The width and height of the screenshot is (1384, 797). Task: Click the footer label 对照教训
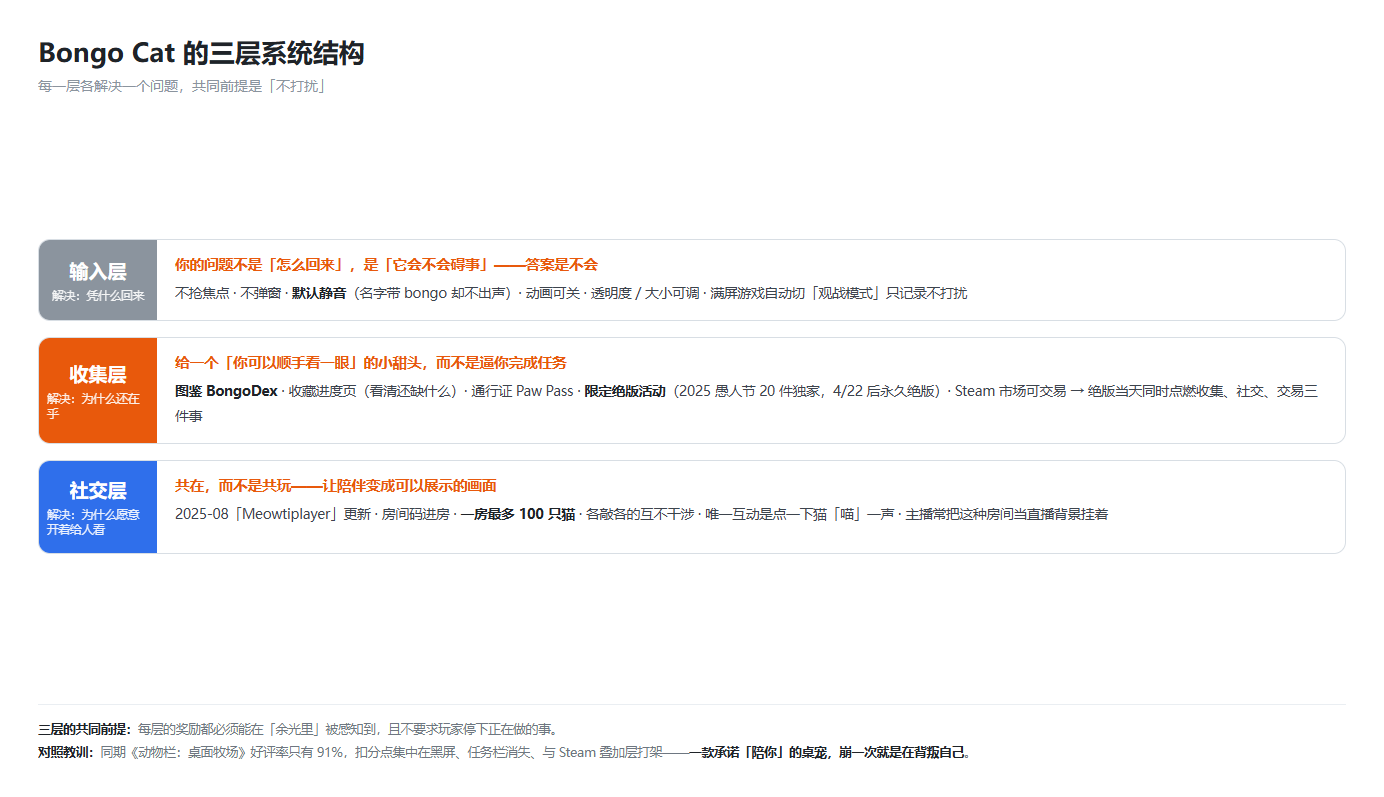pyautogui.click(x=66, y=753)
